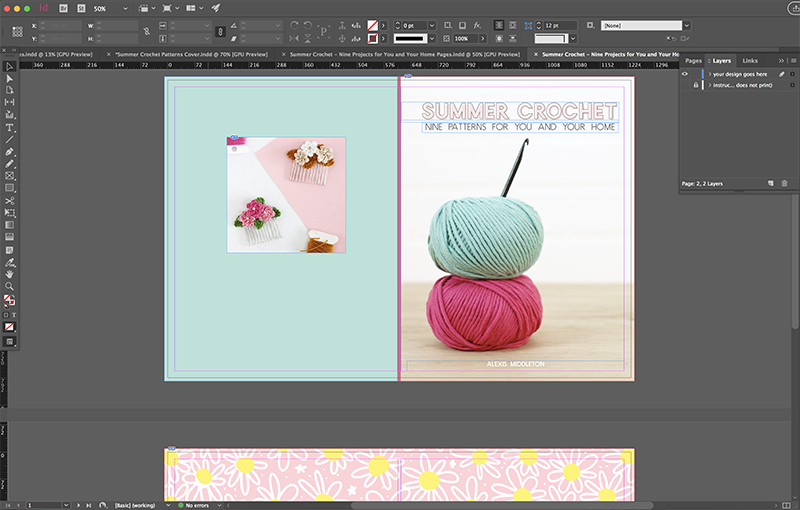
Task: Click fill color swatch in control panel
Action: point(373,25)
